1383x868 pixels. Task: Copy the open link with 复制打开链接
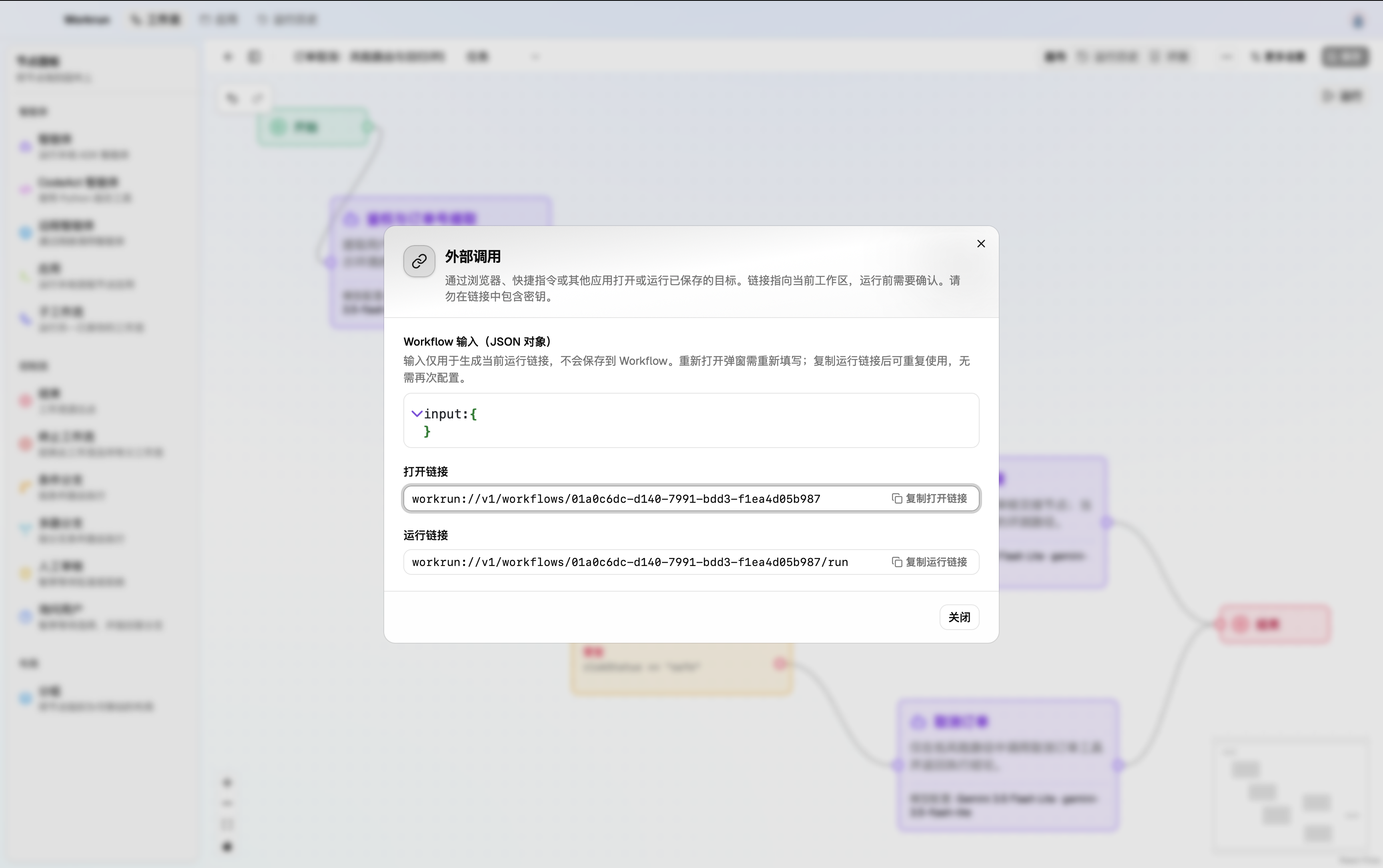pyautogui.click(x=929, y=498)
